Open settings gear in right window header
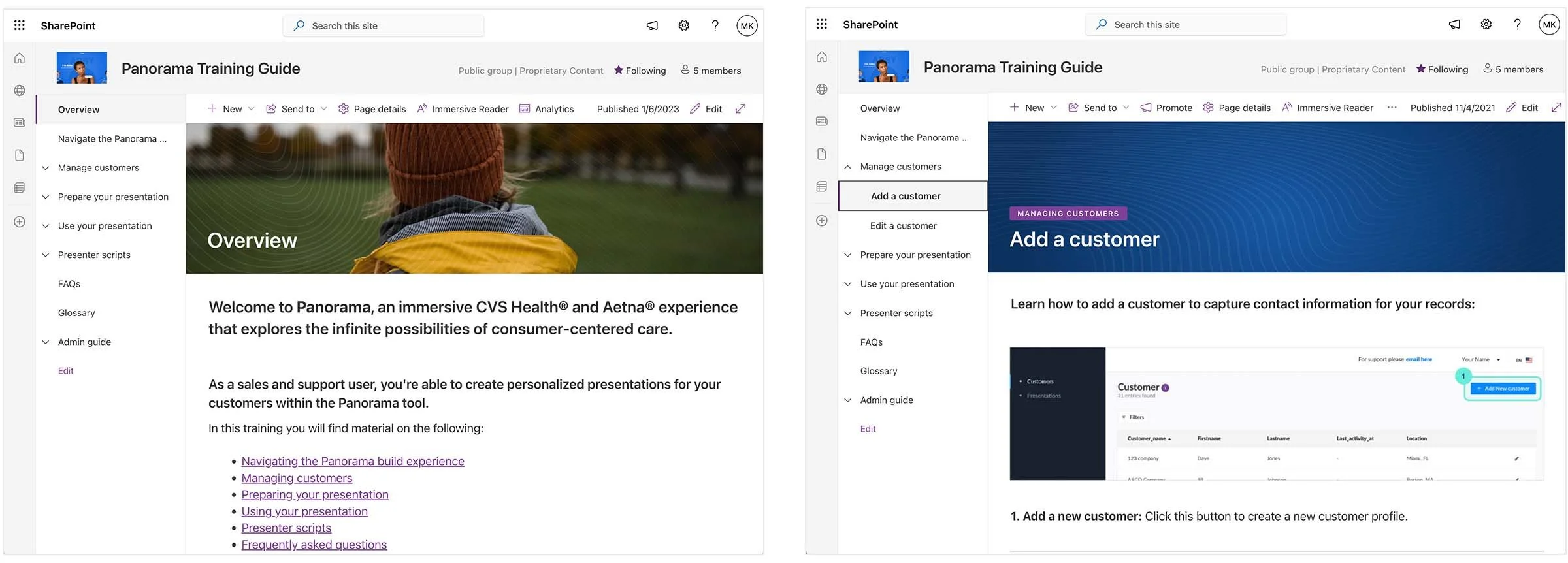 [x=1486, y=24]
